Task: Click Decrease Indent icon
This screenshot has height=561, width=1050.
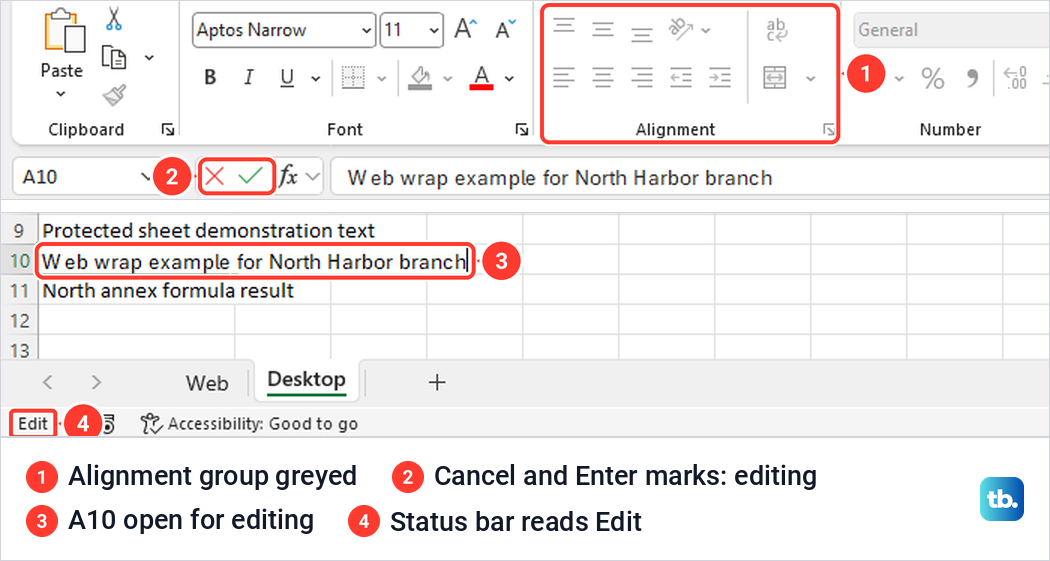Action: click(x=681, y=78)
